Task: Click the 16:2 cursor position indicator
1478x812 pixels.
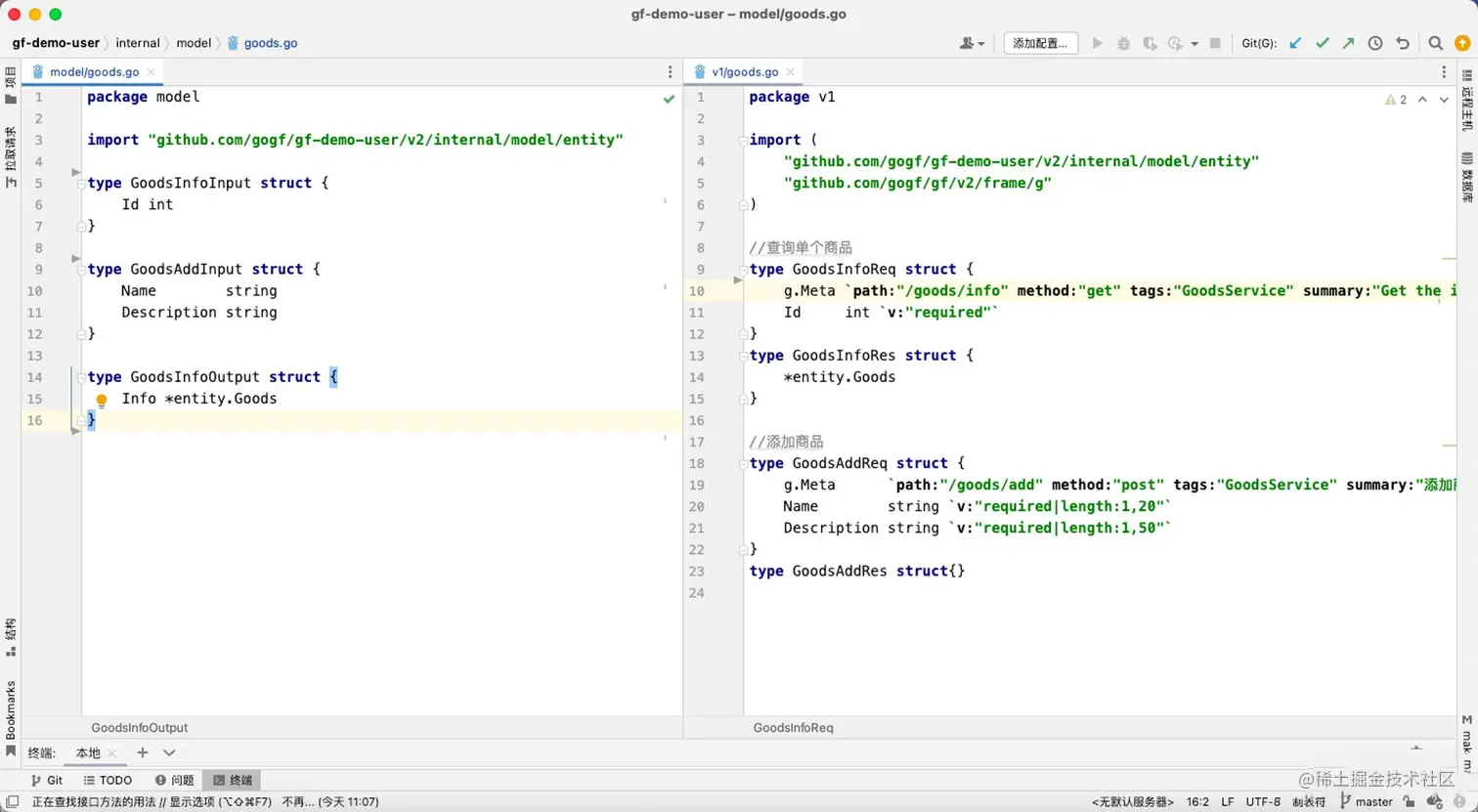Action: (x=1197, y=801)
